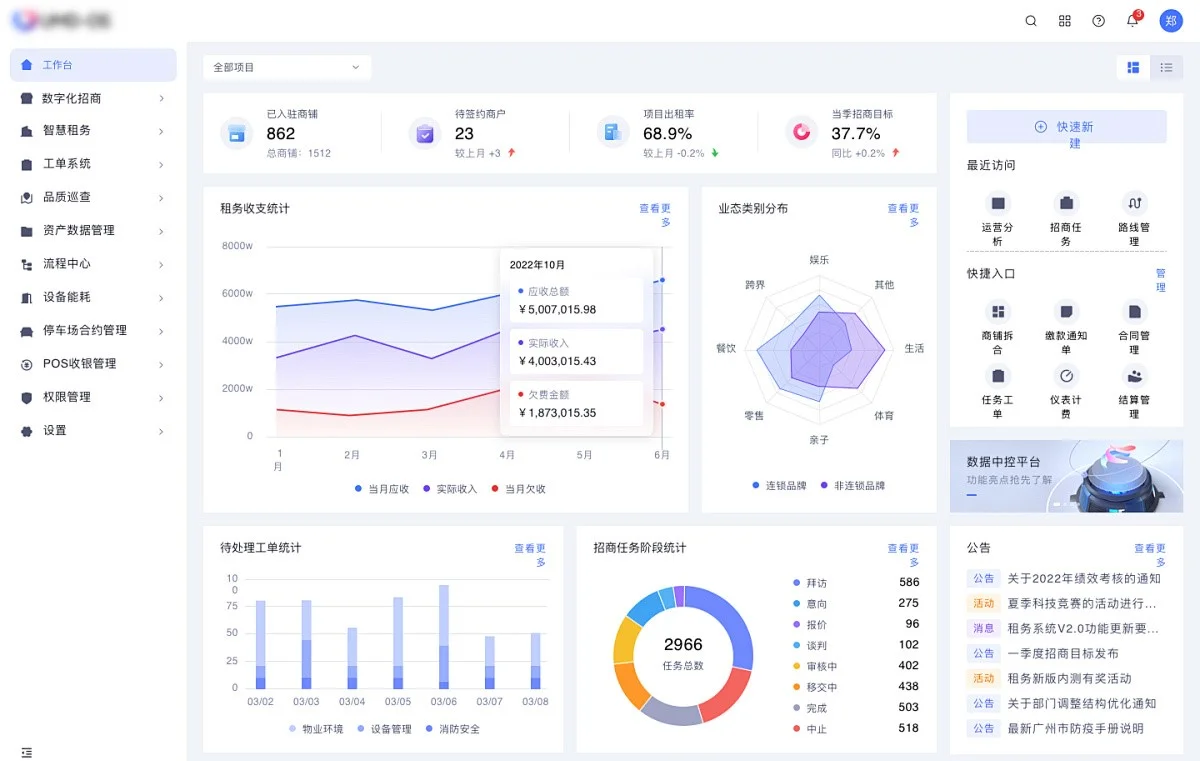Viewport: 1200px width, 761px height.
Task: Click 查看更多 in 待处理工单统计
Action: coord(532,555)
